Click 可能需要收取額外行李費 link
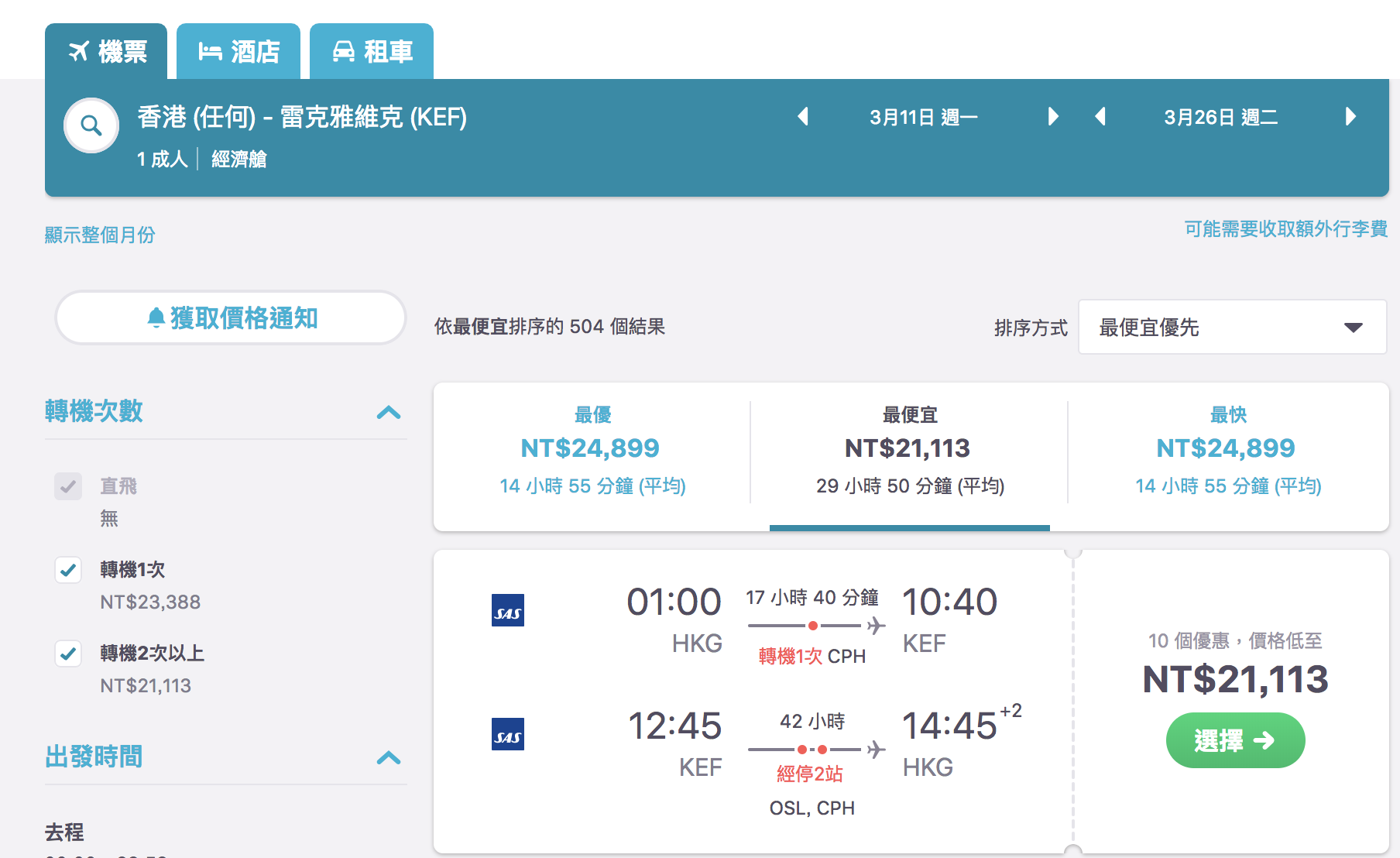Screen dimensions: 1400x858 tap(1285, 228)
